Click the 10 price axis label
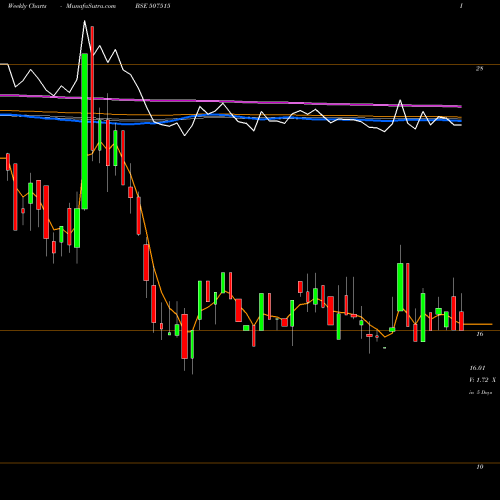 point(479,467)
